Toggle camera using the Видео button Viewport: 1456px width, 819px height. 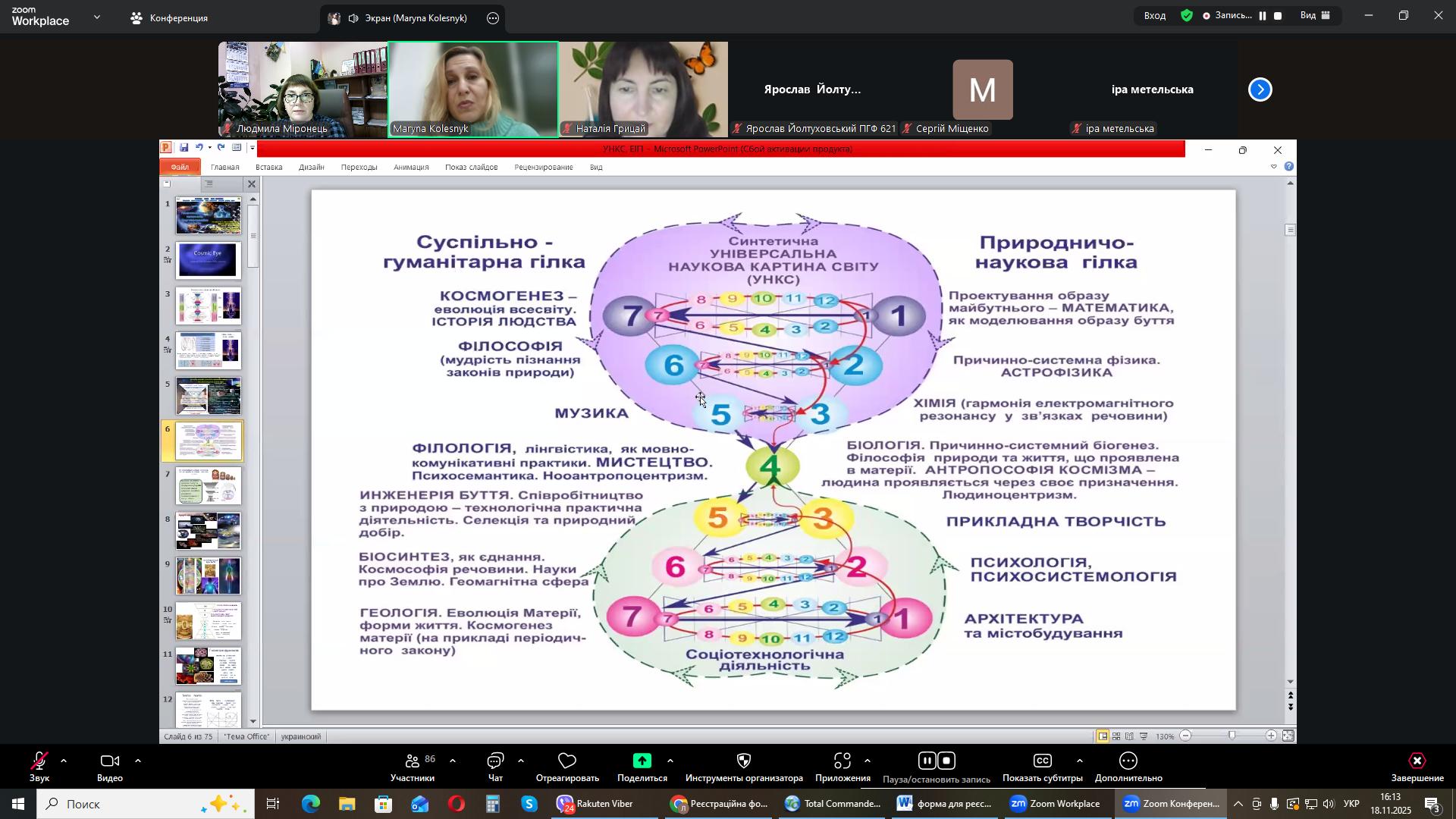click(110, 762)
